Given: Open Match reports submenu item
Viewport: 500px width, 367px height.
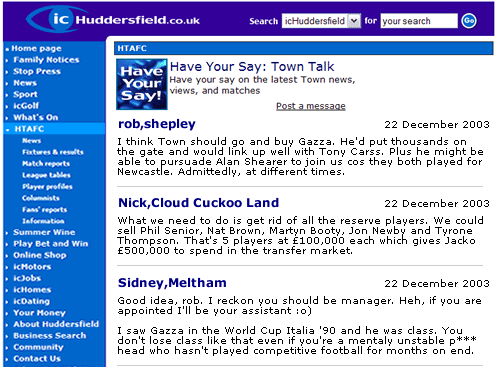Looking at the screenshot, I should coord(46,164).
